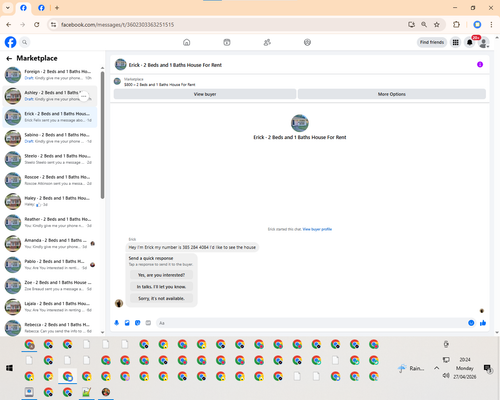
Task: Open Rebecca conversation
Action: pos(50,328)
